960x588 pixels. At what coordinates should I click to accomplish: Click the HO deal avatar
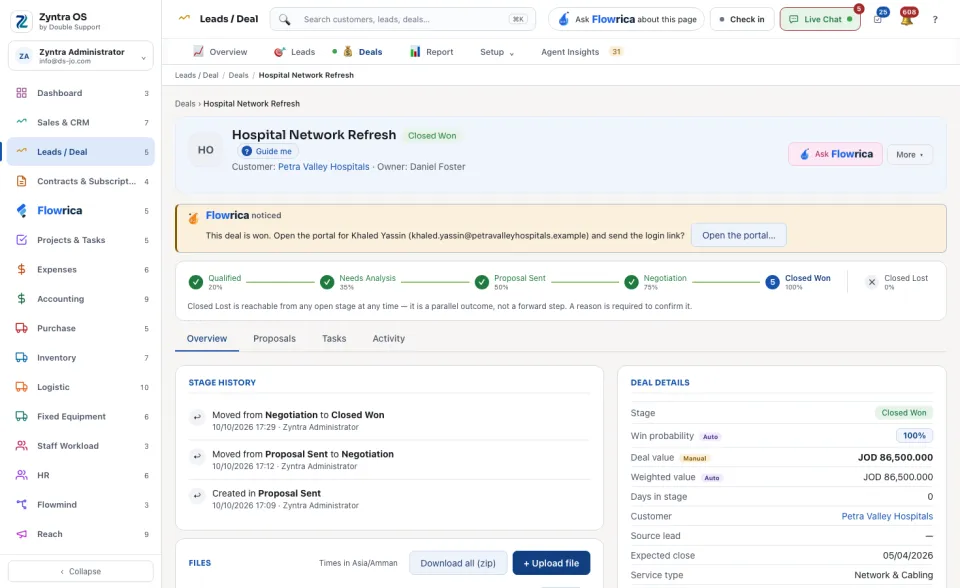tap(206, 150)
